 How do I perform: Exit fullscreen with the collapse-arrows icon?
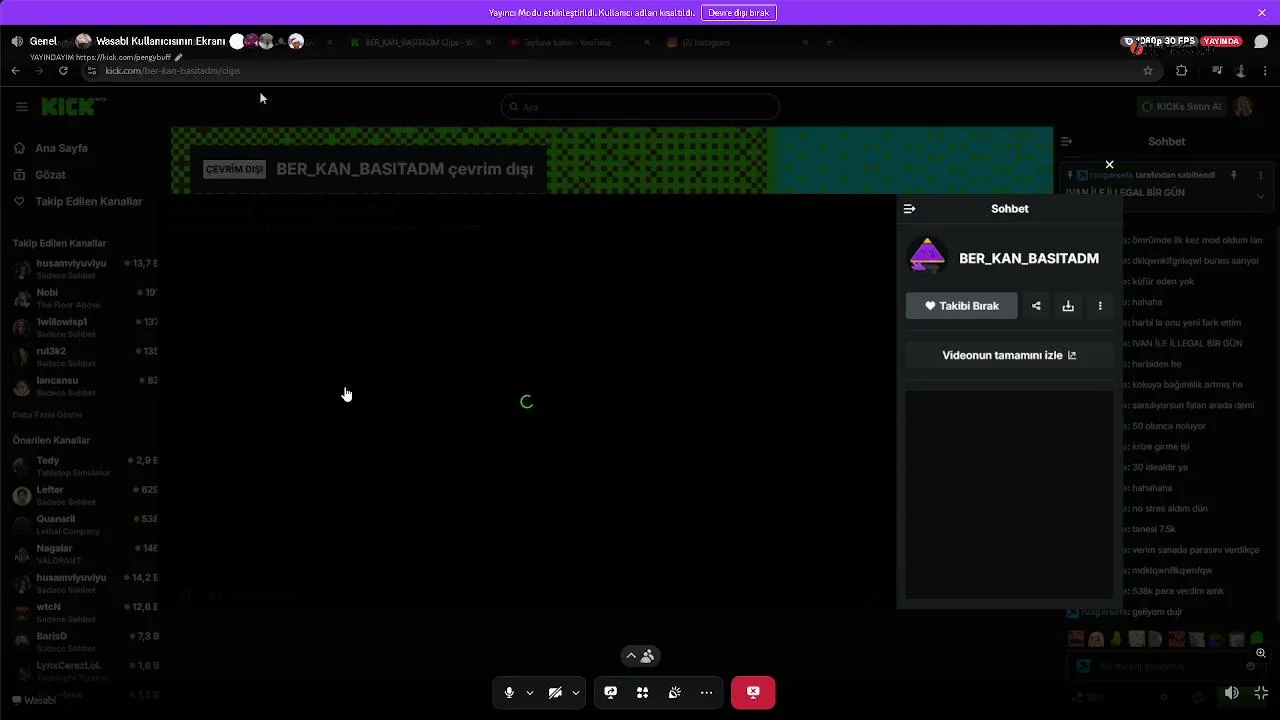(x=1261, y=693)
